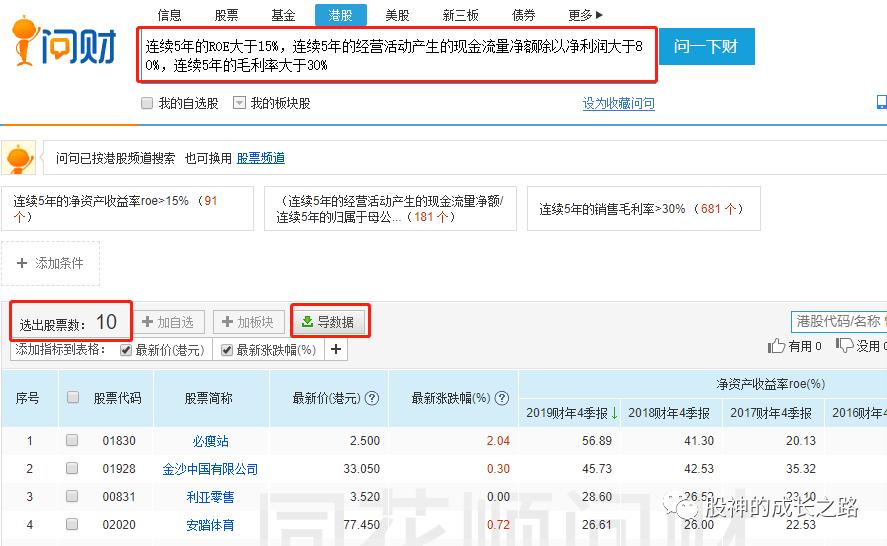Click the 净资产收益率roe(%) group header
This screenshot has width=887, height=546.
click(x=770, y=384)
